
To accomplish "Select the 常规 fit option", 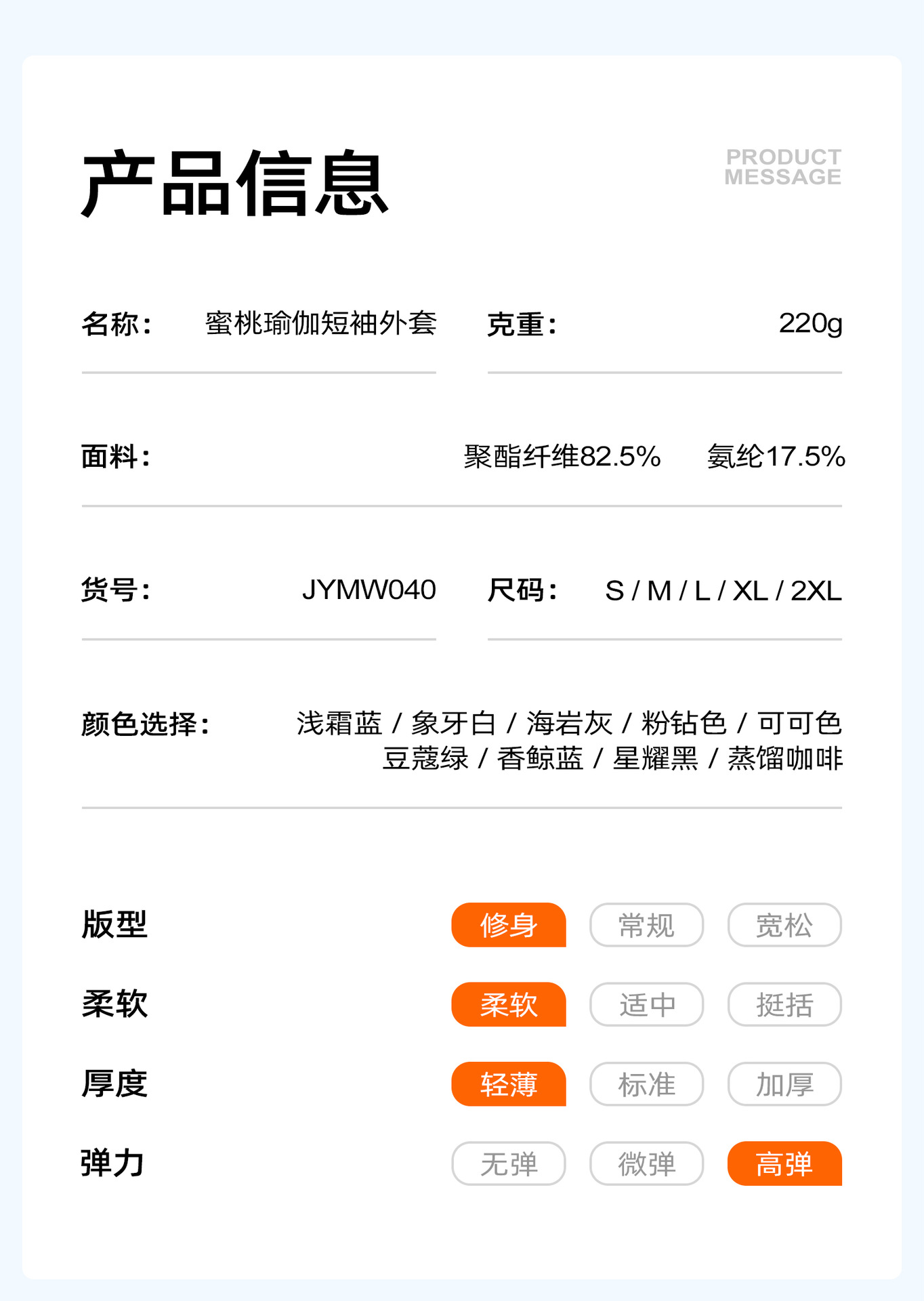I will (x=646, y=925).
